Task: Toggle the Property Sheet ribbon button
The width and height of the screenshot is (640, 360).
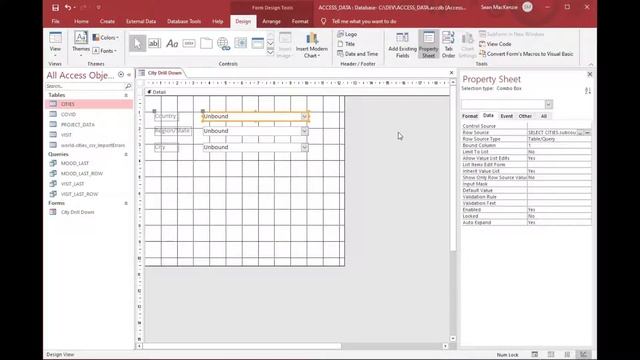Action: point(429,45)
